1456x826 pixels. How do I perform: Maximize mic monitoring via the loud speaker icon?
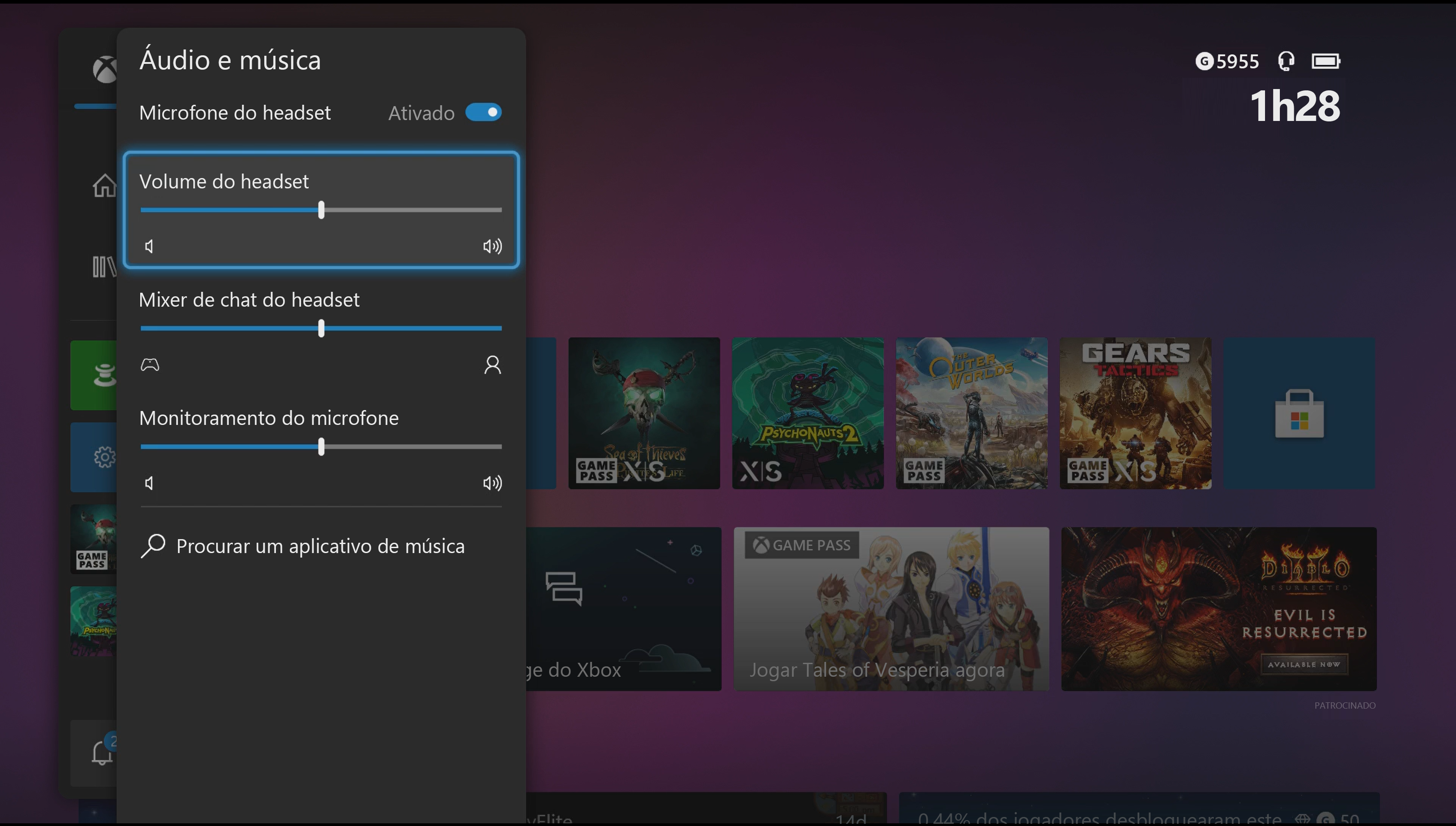[x=492, y=483]
